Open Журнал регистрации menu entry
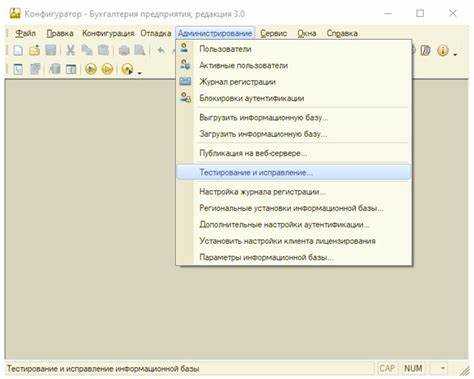 [294, 82]
